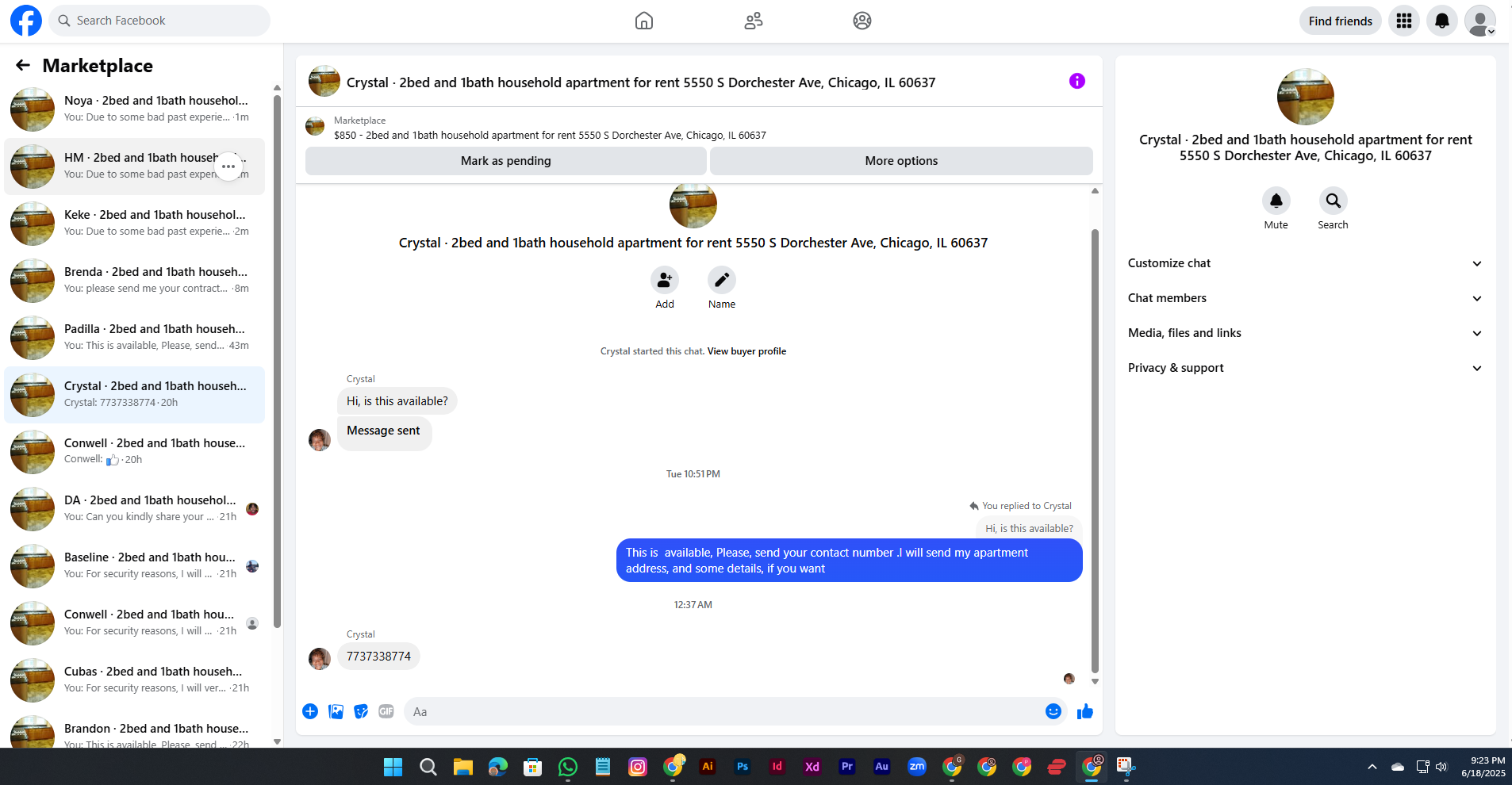This screenshot has width=1512, height=785.
Task: Click the chat scrollbar thumb
Action: 1095,450
